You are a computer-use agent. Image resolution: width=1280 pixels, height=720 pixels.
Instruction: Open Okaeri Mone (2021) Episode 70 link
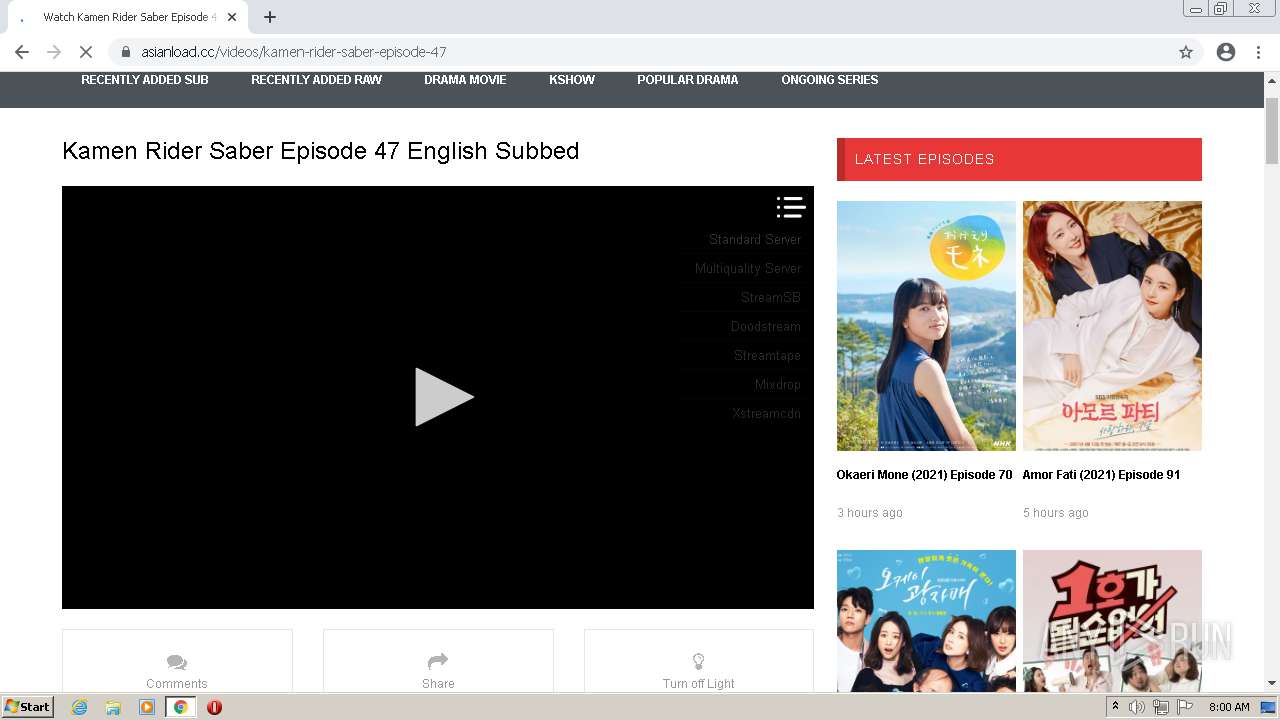click(x=924, y=475)
